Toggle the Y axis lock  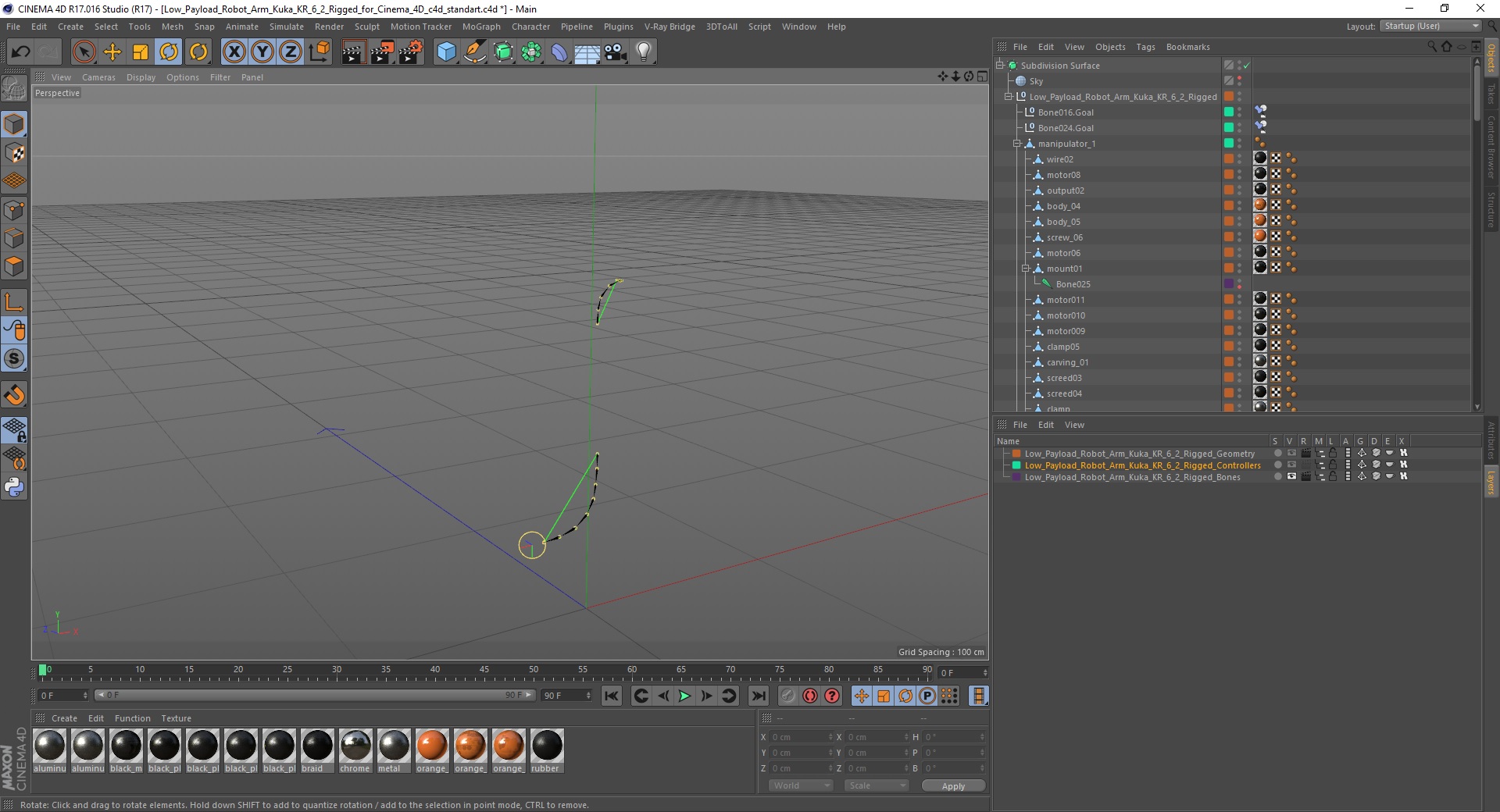pyautogui.click(x=262, y=52)
